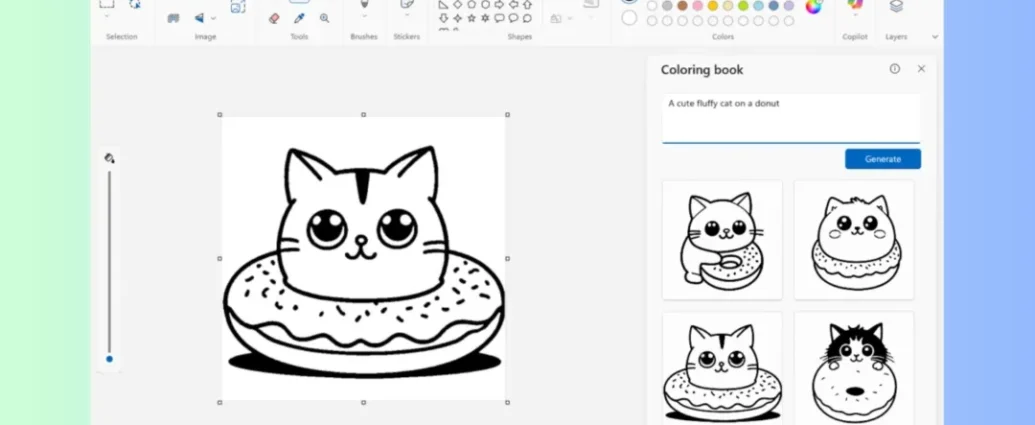
Task: Click the Flip image icon
Action: point(199,18)
